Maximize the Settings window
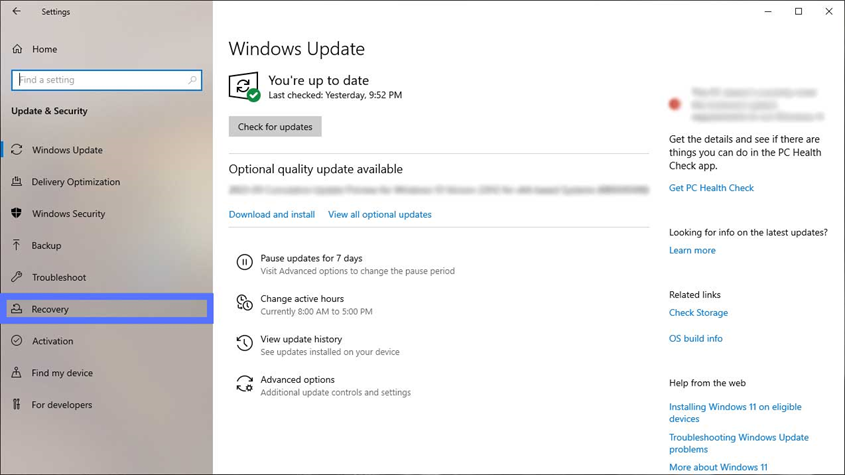This screenshot has width=845, height=475. coord(799,11)
